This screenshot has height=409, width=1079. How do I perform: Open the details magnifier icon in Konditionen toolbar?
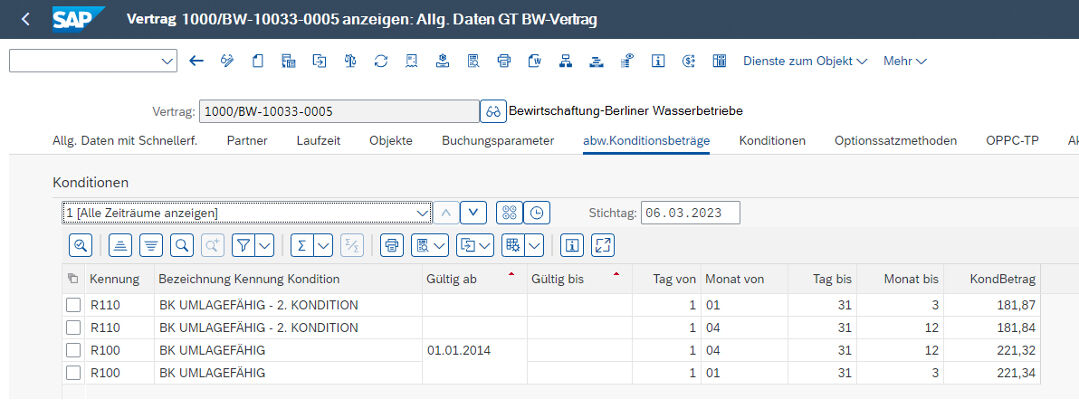(81, 244)
